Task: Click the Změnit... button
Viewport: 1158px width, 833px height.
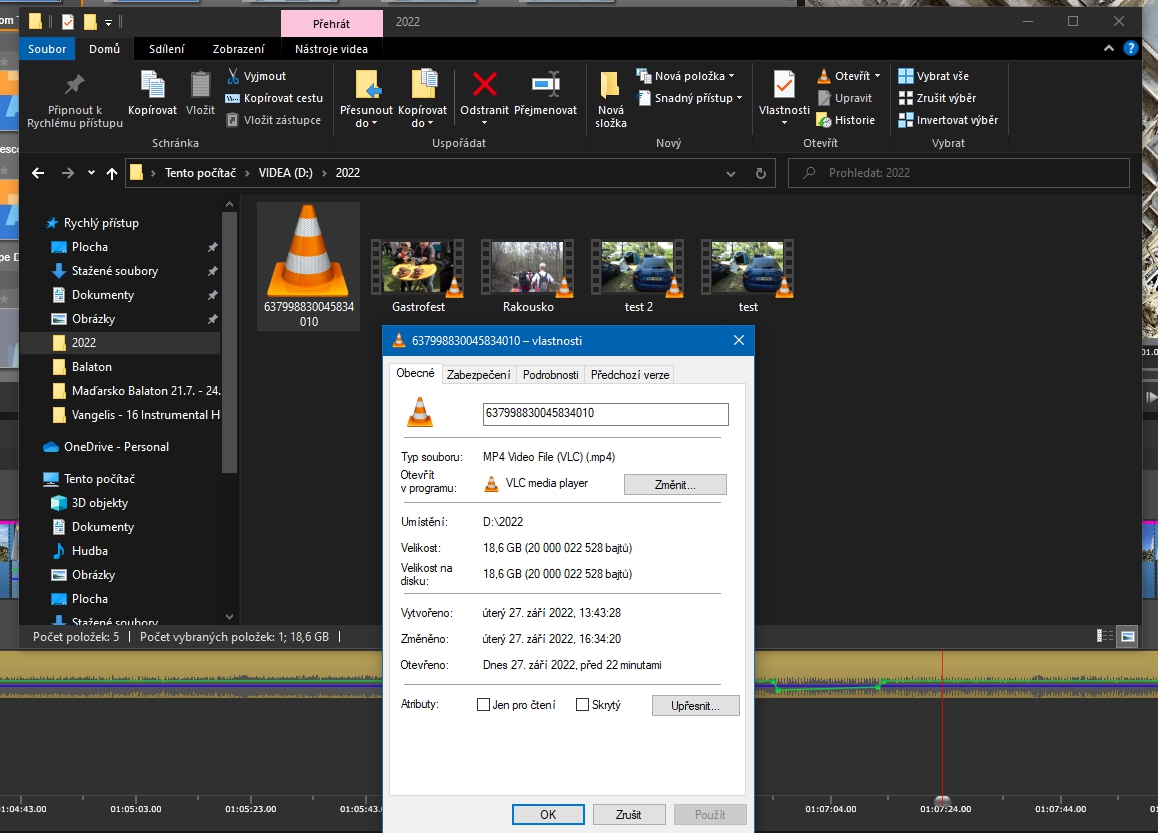Action: [x=675, y=484]
